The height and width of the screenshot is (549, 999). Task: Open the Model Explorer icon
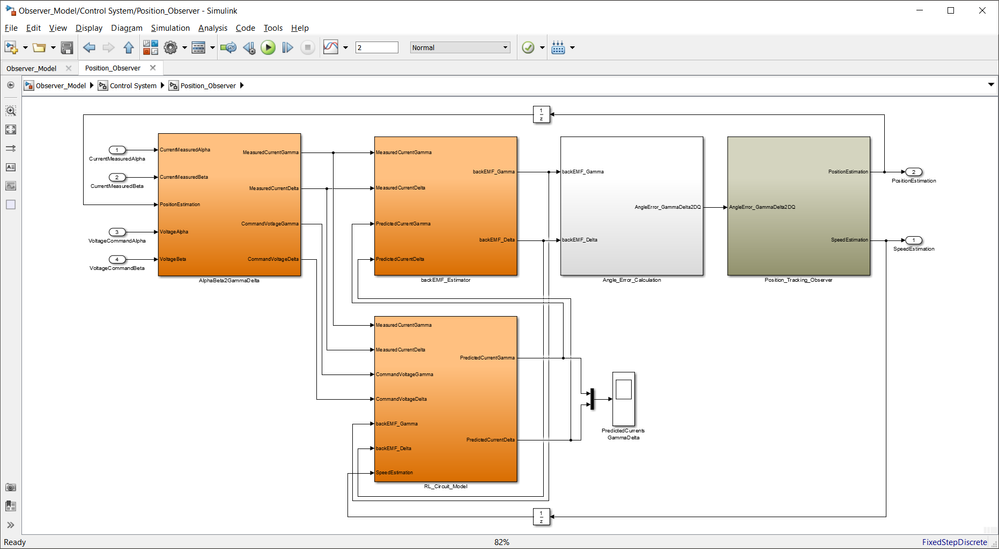pyautogui.click(x=199, y=47)
